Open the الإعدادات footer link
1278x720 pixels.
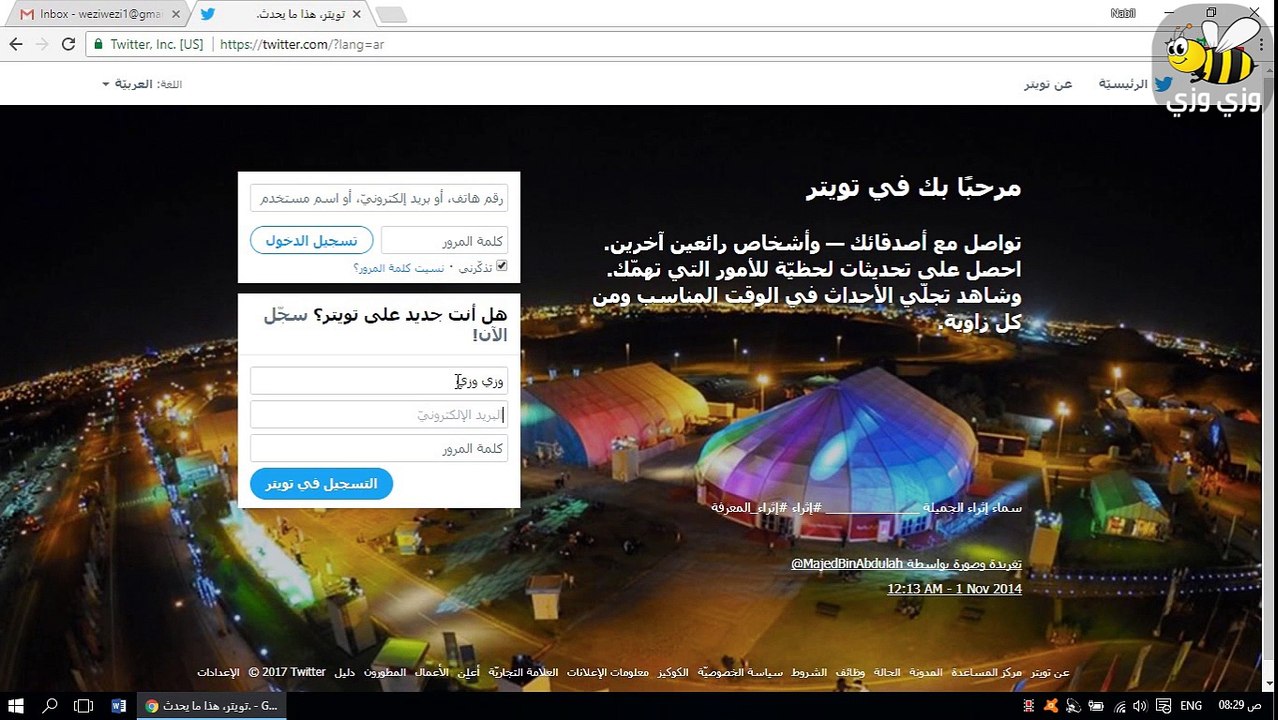pos(219,672)
